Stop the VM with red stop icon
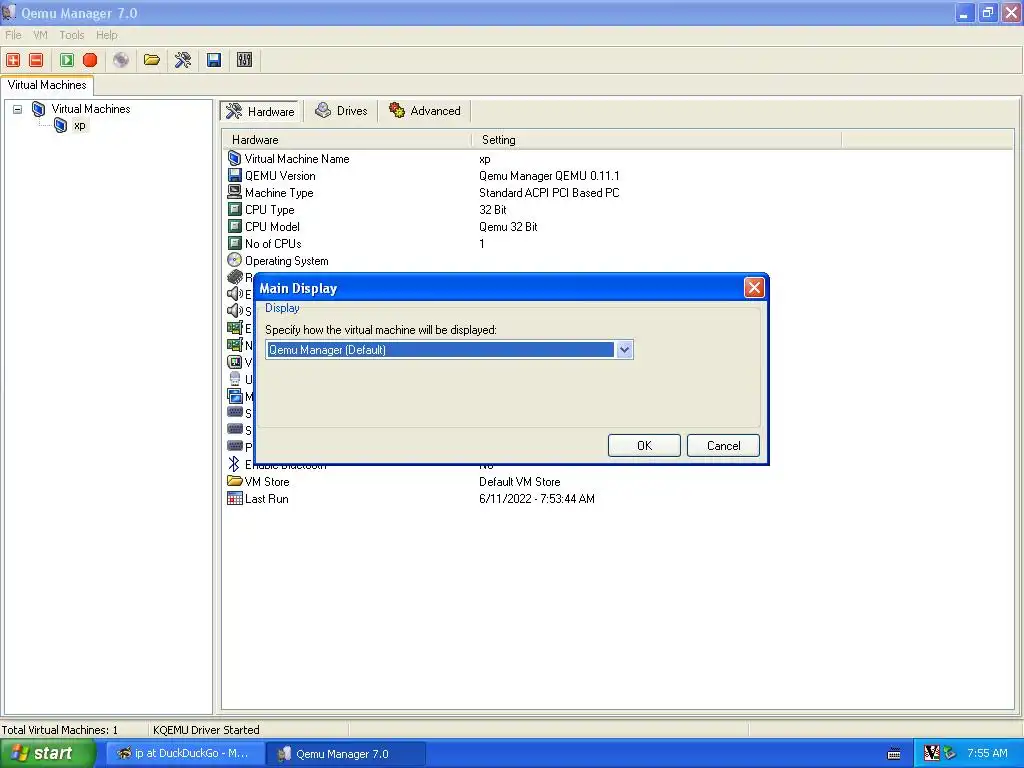1024x768 pixels. coord(90,60)
